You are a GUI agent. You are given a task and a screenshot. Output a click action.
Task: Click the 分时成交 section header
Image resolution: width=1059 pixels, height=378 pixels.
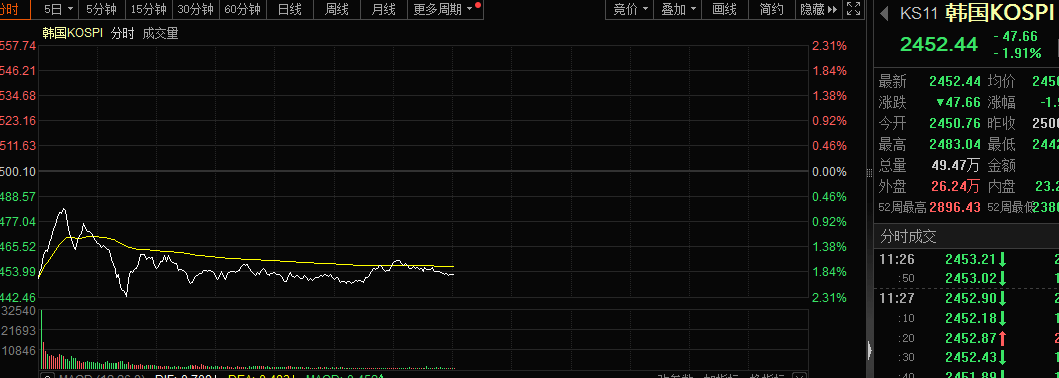(x=908, y=236)
